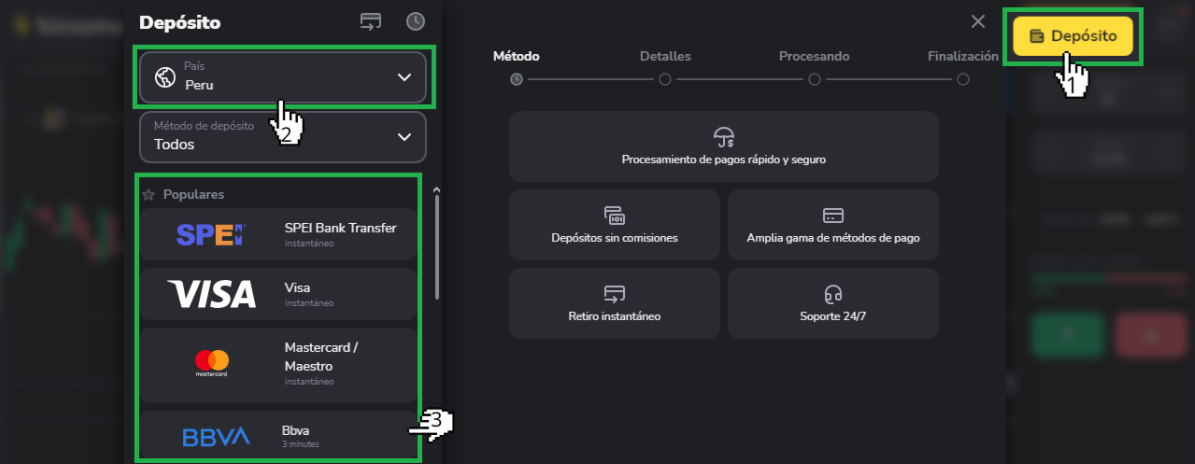Click the Depósitos sin comisiones card

(x=614, y=225)
